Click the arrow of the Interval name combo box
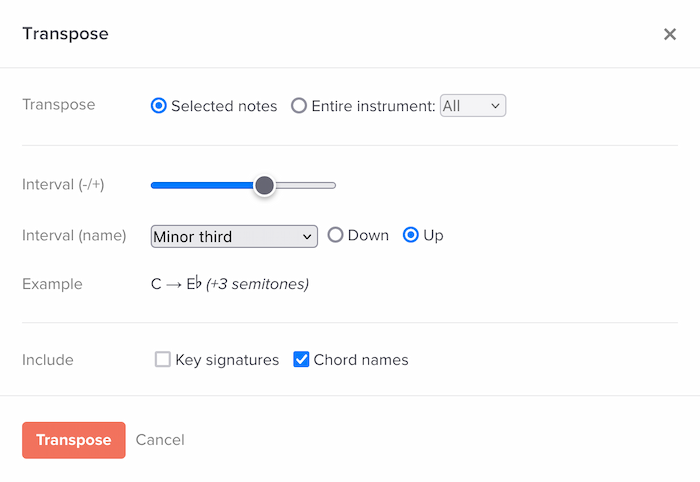Viewport: 700px width, 482px height. [x=307, y=236]
